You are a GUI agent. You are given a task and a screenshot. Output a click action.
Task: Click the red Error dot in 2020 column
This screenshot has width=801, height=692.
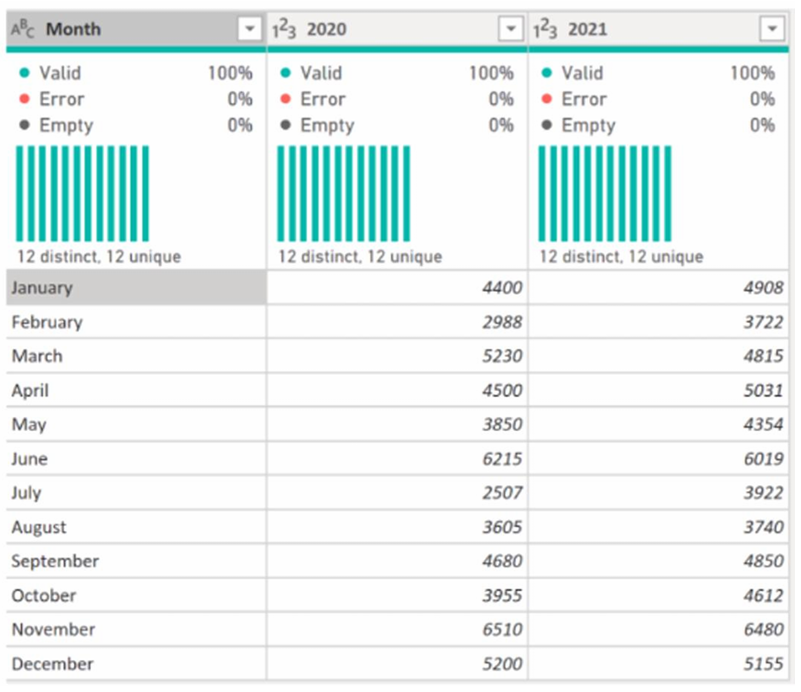[x=286, y=99]
